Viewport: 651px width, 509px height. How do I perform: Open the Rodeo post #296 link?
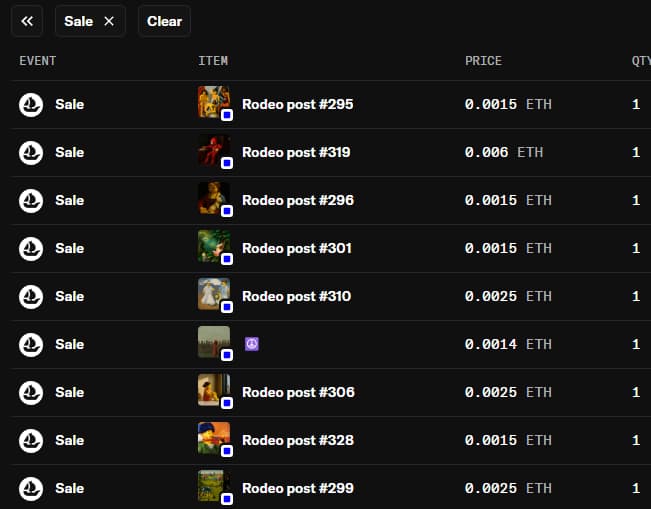(x=297, y=200)
